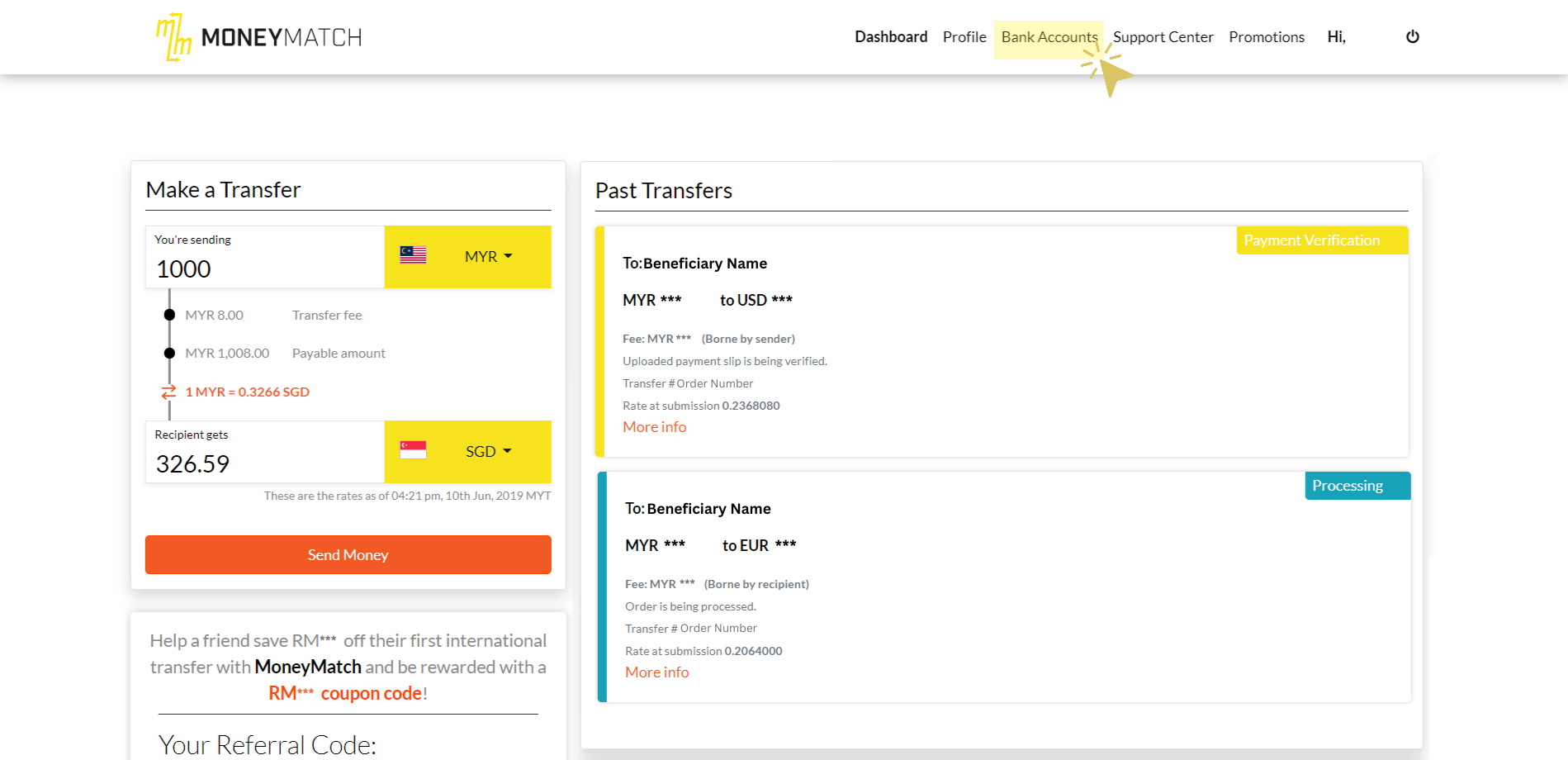1568x760 pixels.
Task: Go to the Dashboard menu
Action: (x=891, y=37)
